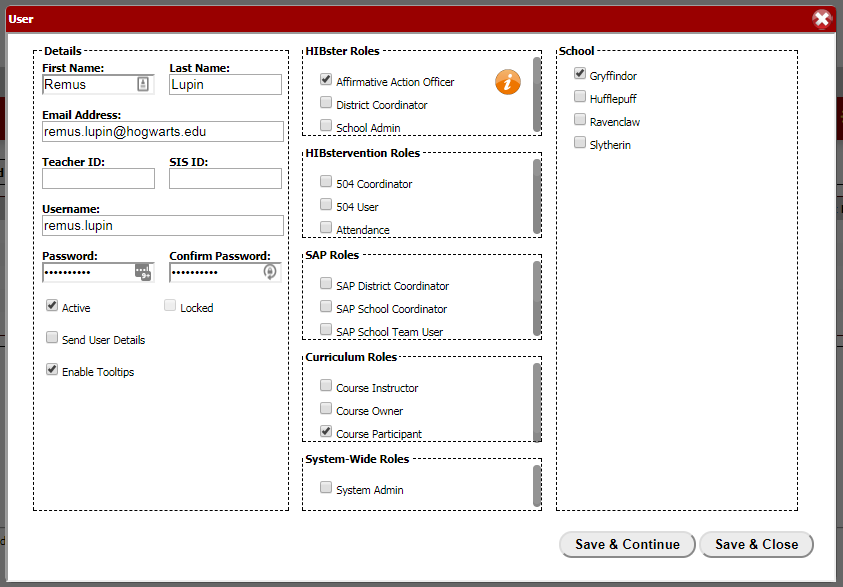
Task: Click the System-Wide Roles scrollbar
Action: (x=537, y=486)
